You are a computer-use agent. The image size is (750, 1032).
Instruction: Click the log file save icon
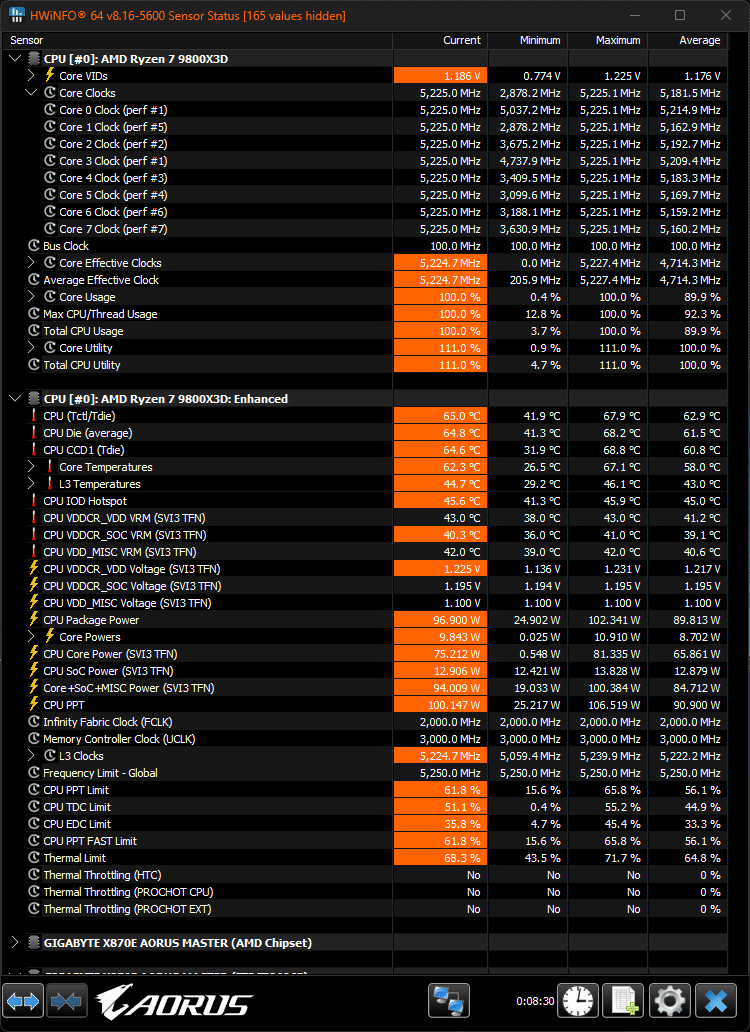[624, 1001]
